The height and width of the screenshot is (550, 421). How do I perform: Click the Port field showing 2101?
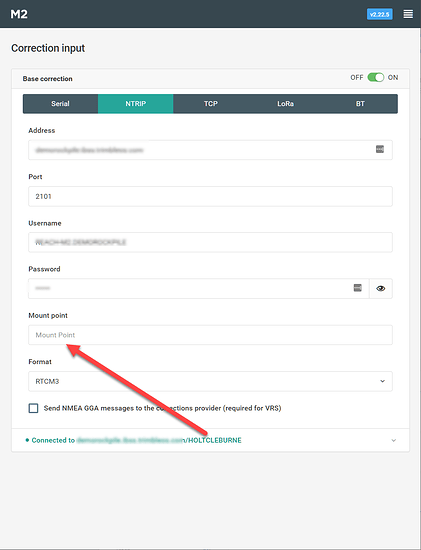[x=210, y=196]
